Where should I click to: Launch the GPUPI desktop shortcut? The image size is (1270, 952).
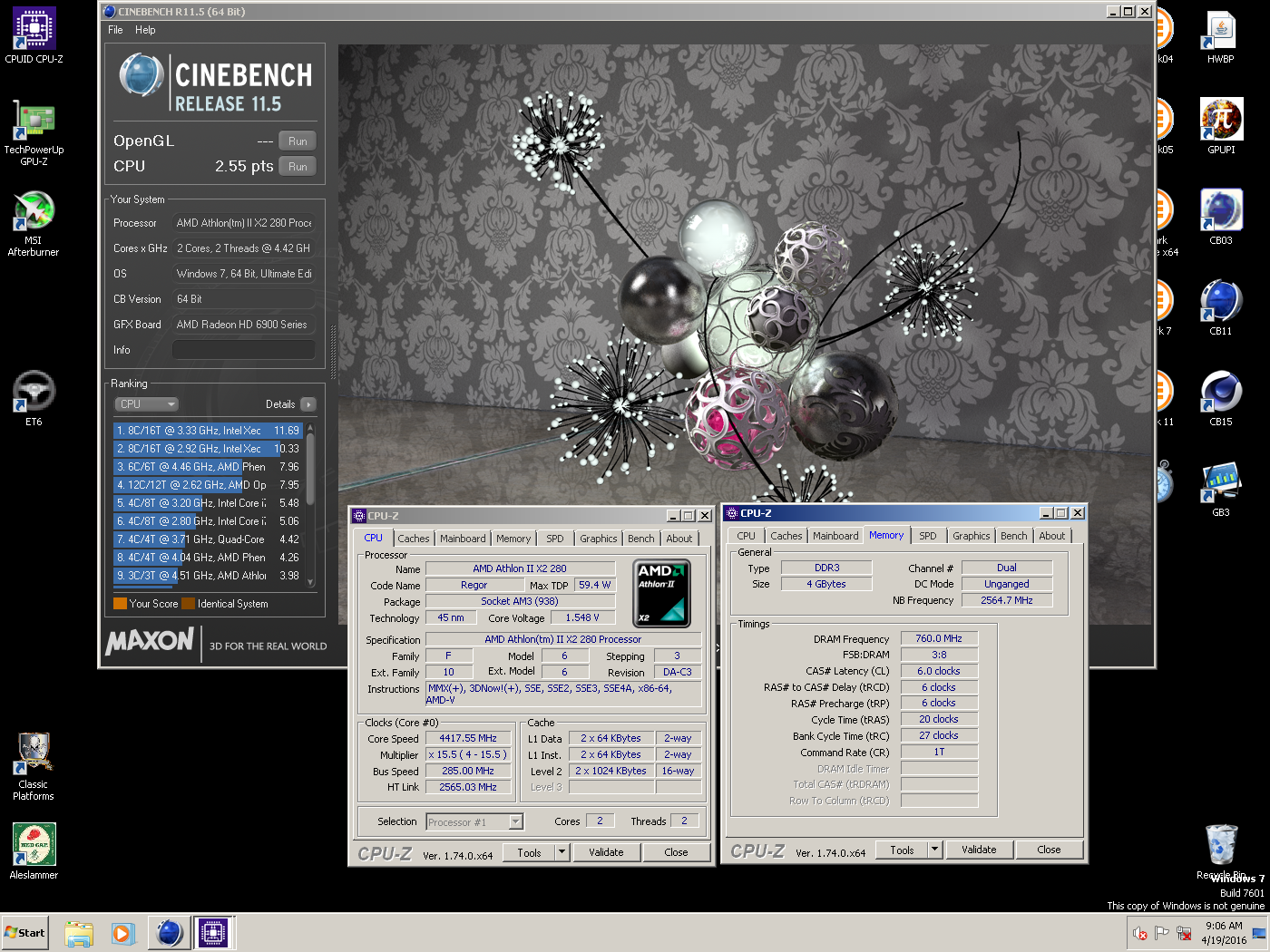point(1221,127)
